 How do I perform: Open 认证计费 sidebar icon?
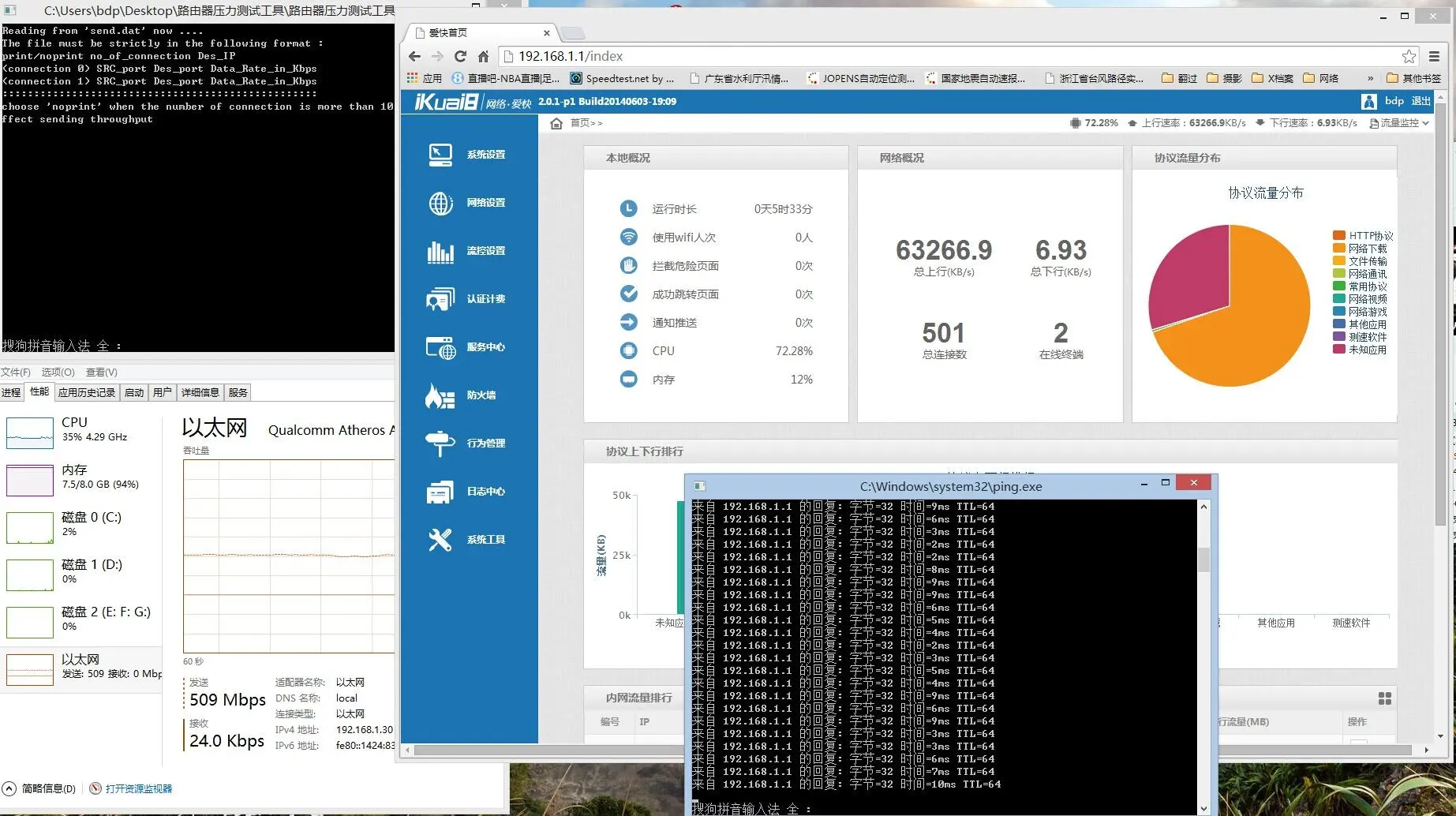(440, 299)
